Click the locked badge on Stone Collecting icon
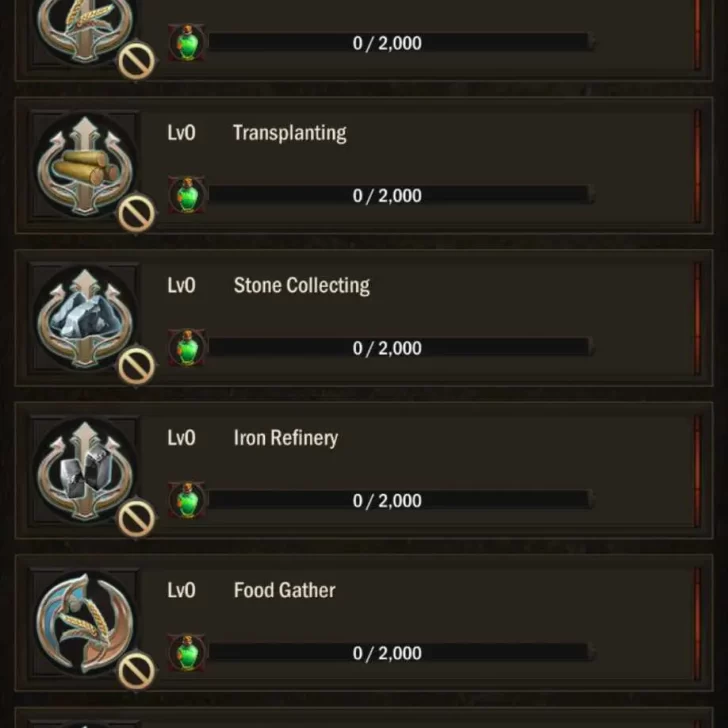Screen dimensions: 728x728 click(136, 366)
